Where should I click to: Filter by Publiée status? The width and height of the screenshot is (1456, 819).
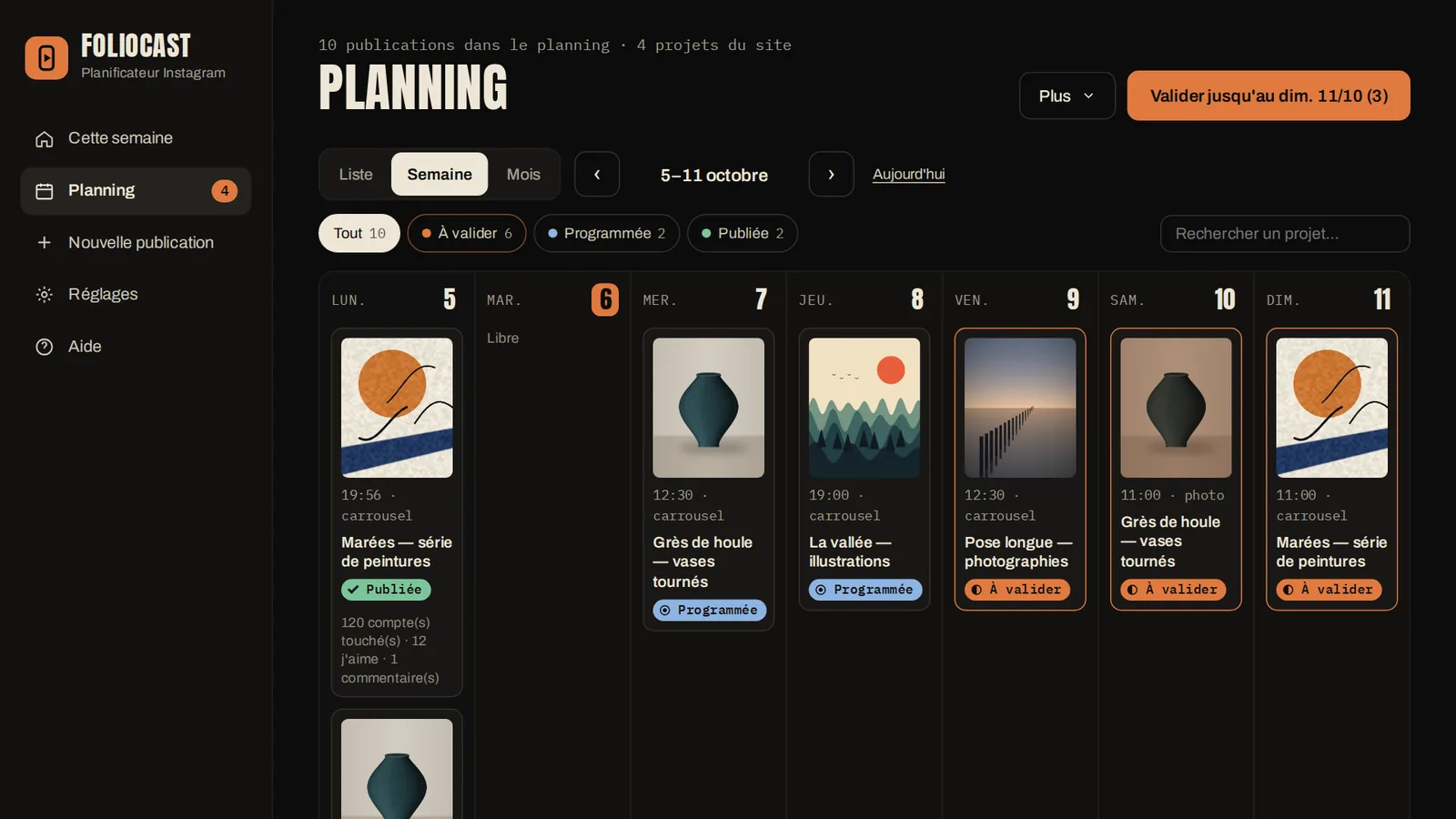pos(743,233)
